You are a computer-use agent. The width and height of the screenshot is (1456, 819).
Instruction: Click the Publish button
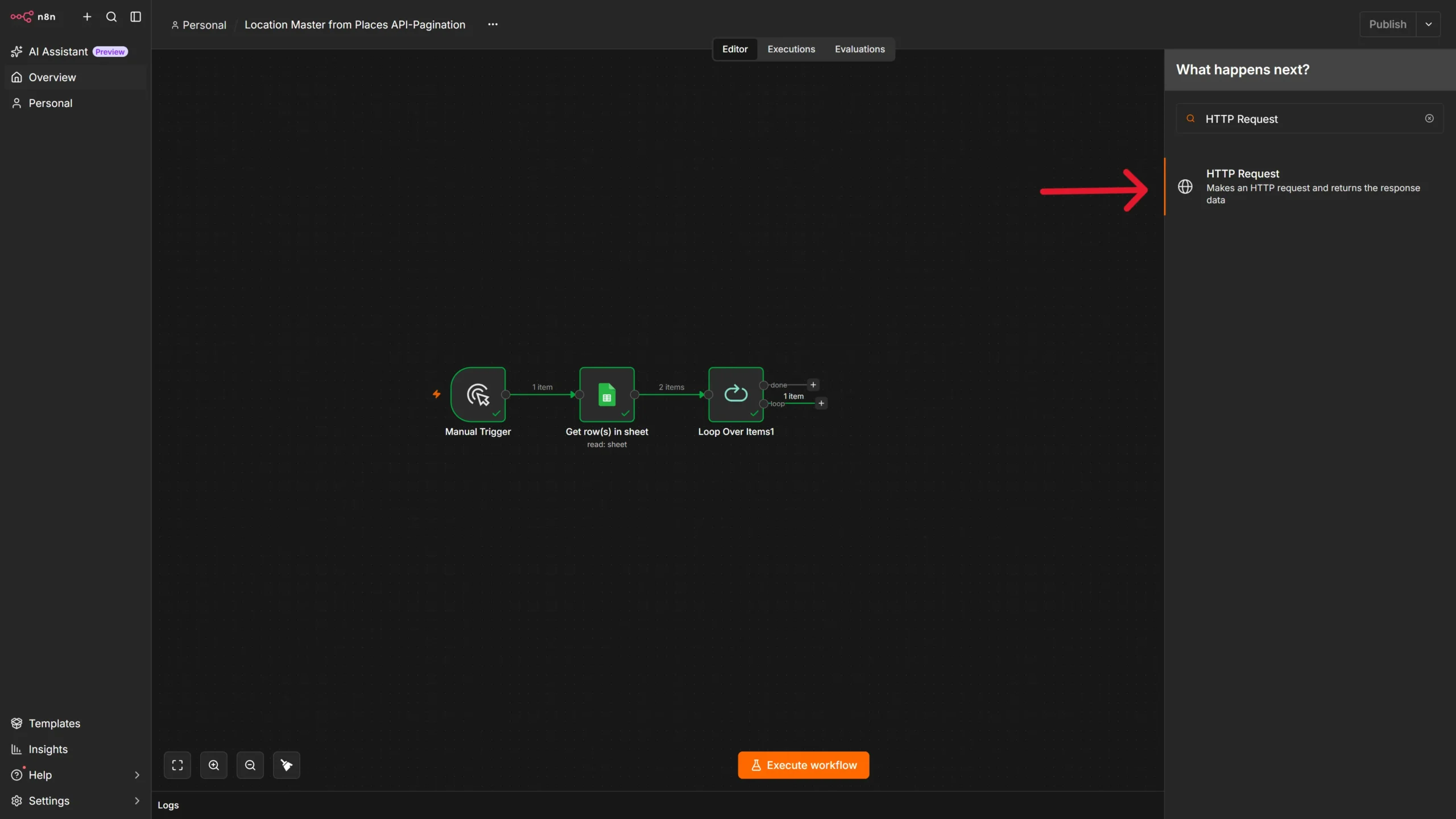pyautogui.click(x=1388, y=24)
